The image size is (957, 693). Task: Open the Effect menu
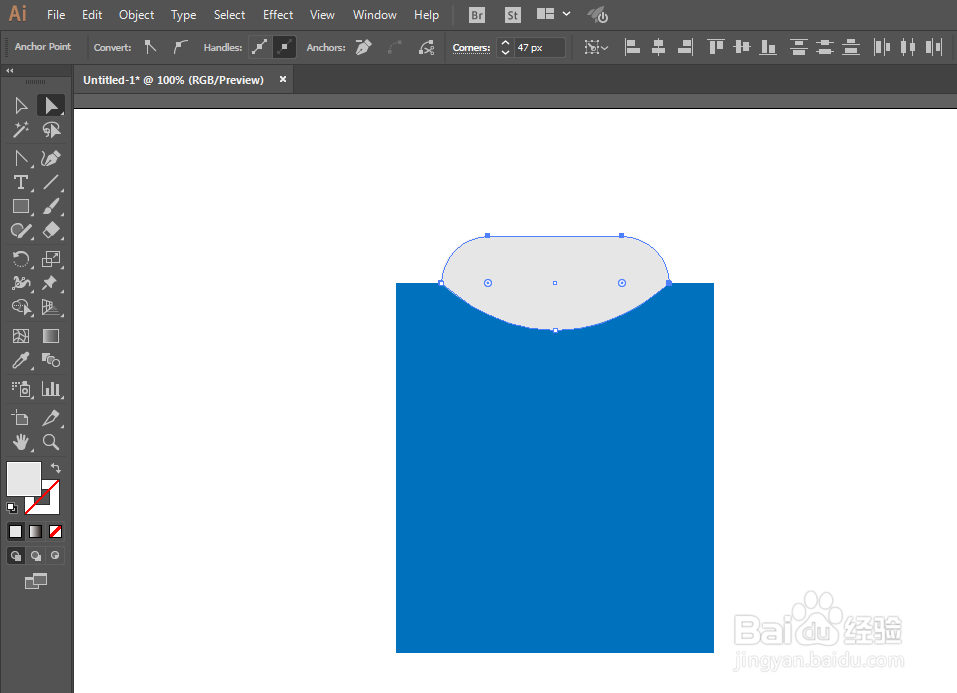278,14
